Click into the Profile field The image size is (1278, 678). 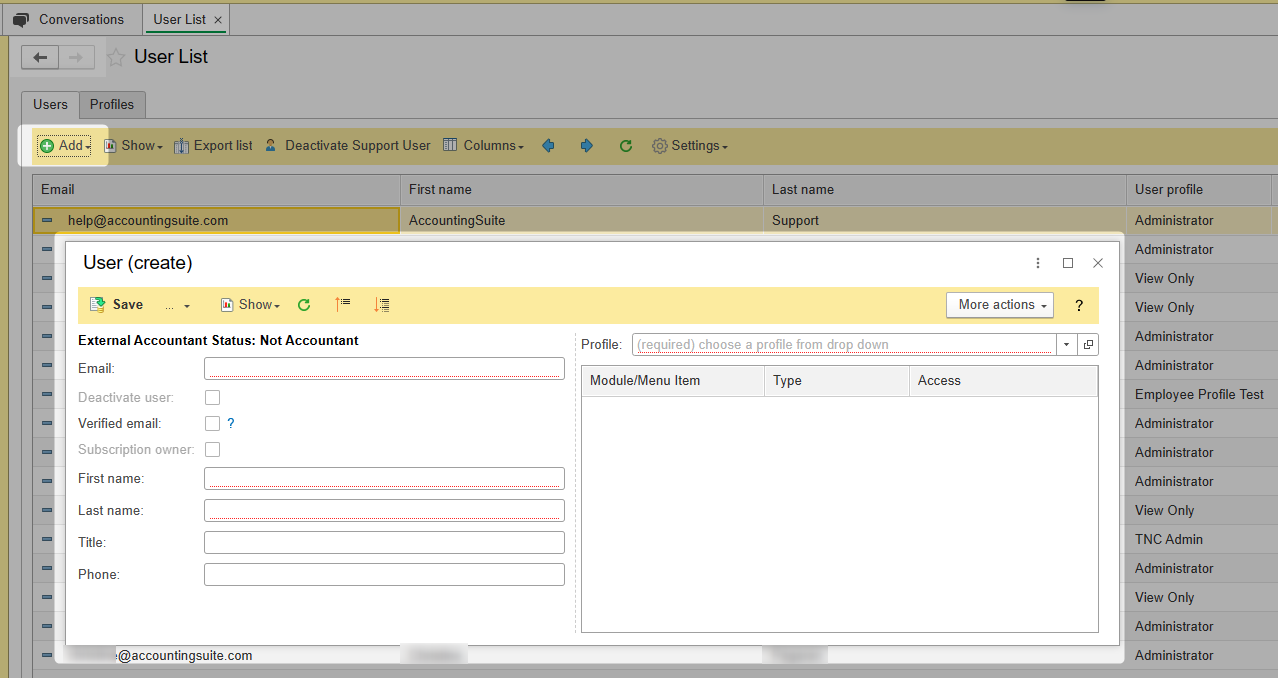coord(844,345)
